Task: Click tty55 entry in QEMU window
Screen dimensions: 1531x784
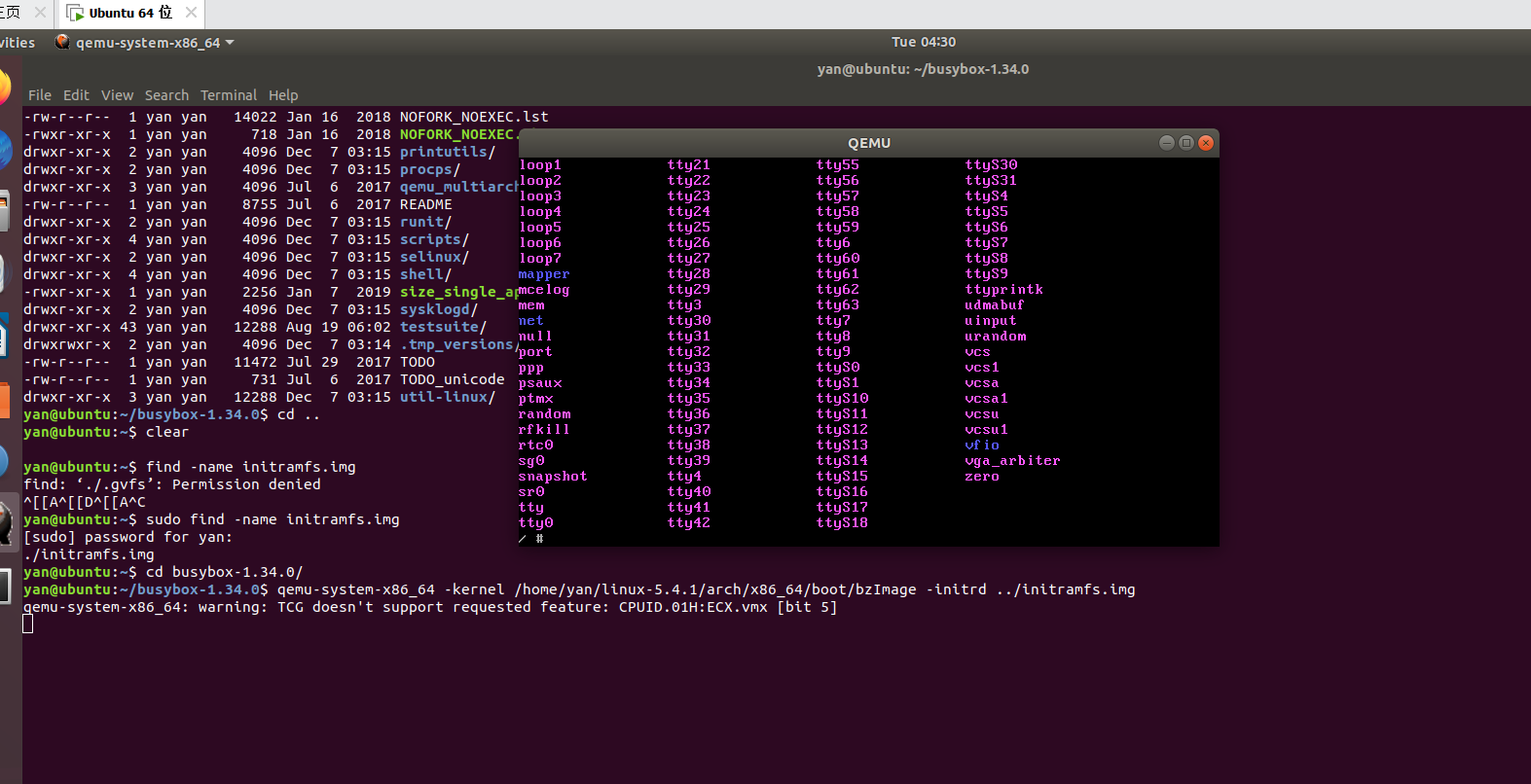Action: [838, 164]
